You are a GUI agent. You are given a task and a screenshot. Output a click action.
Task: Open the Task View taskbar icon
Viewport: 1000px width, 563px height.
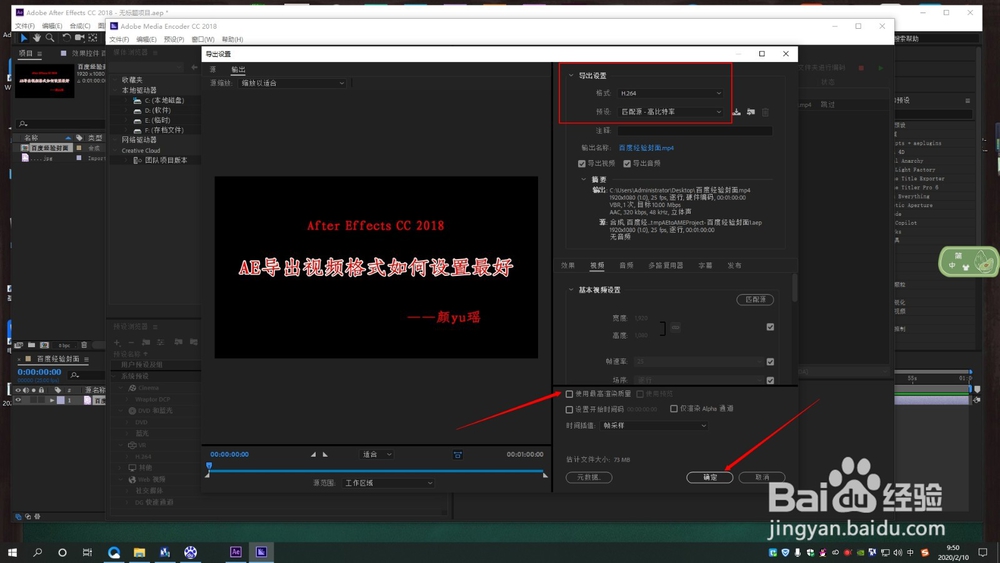[x=87, y=552]
